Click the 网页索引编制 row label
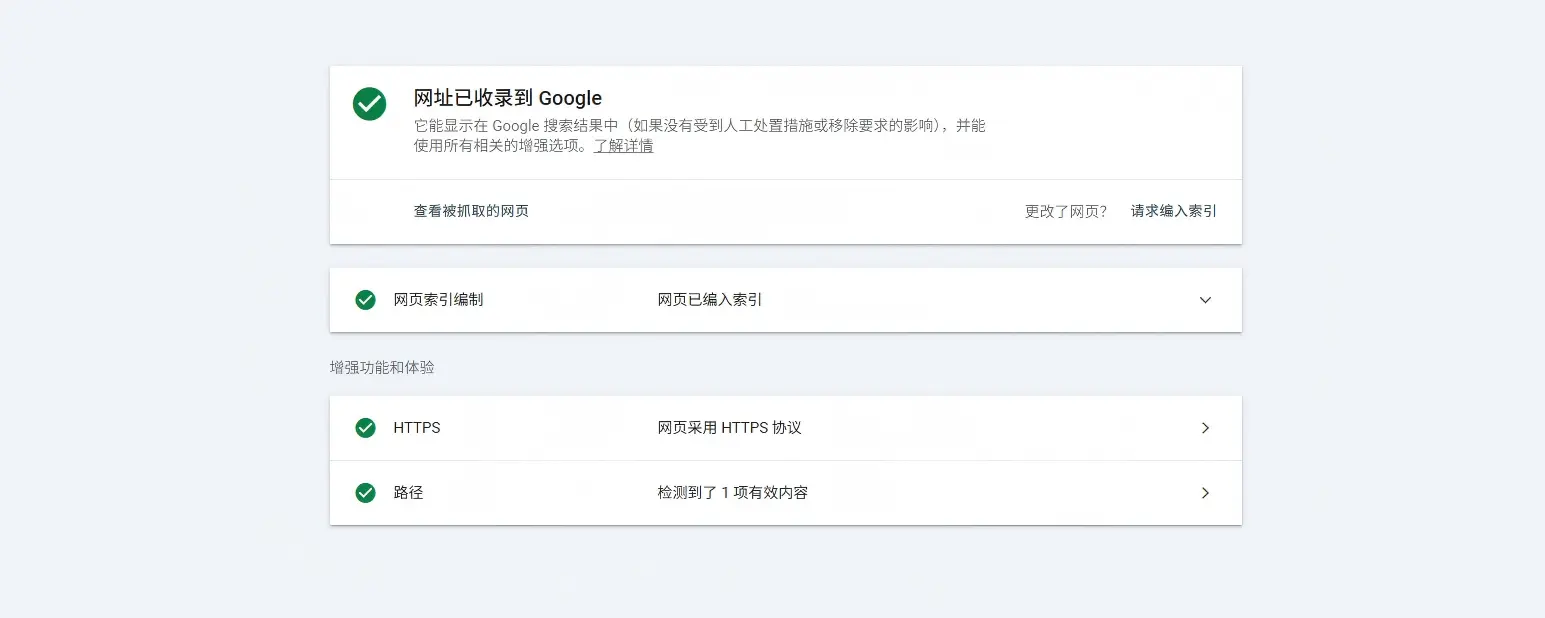The width and height of the screenshot is (1545, 618). (x=438, y=300)
